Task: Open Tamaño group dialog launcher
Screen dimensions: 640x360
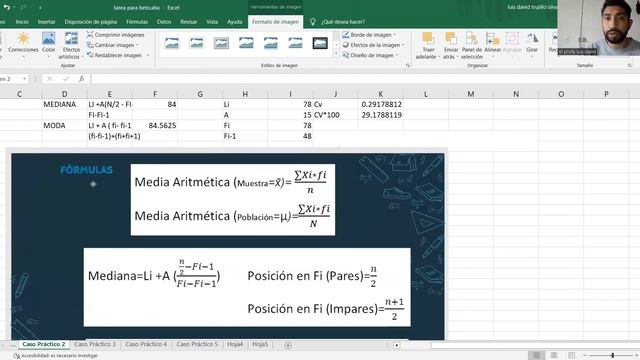Action: (x=629, y=65)
